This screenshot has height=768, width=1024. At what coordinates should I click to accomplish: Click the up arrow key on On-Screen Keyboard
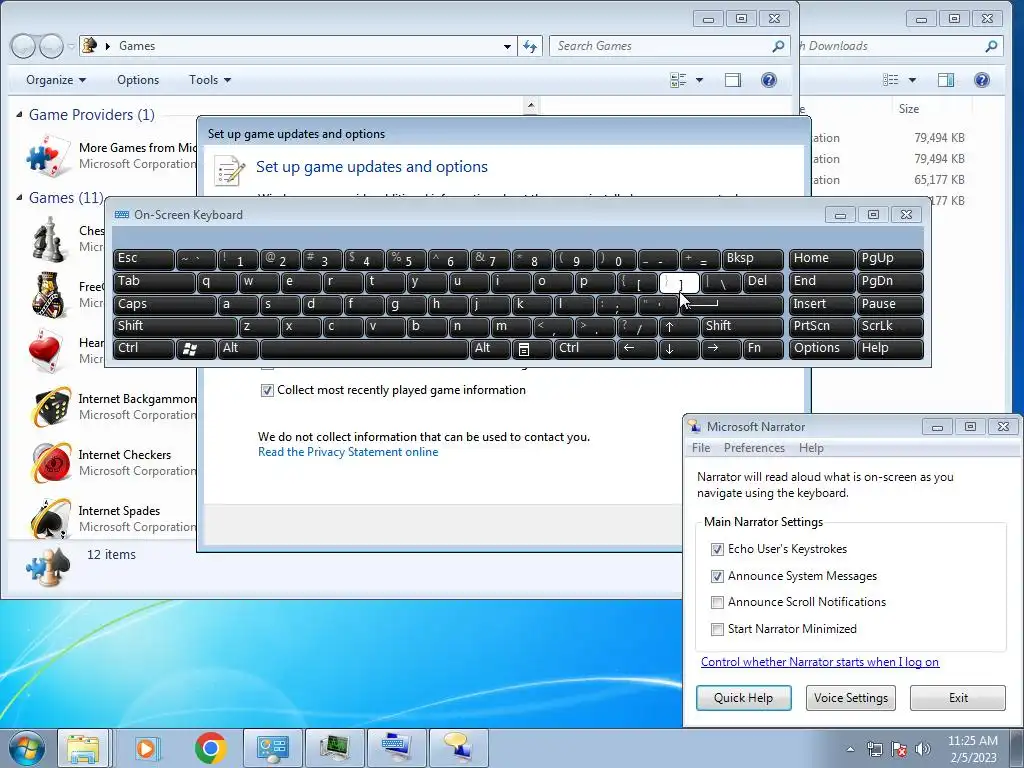[x=678, y=326]
